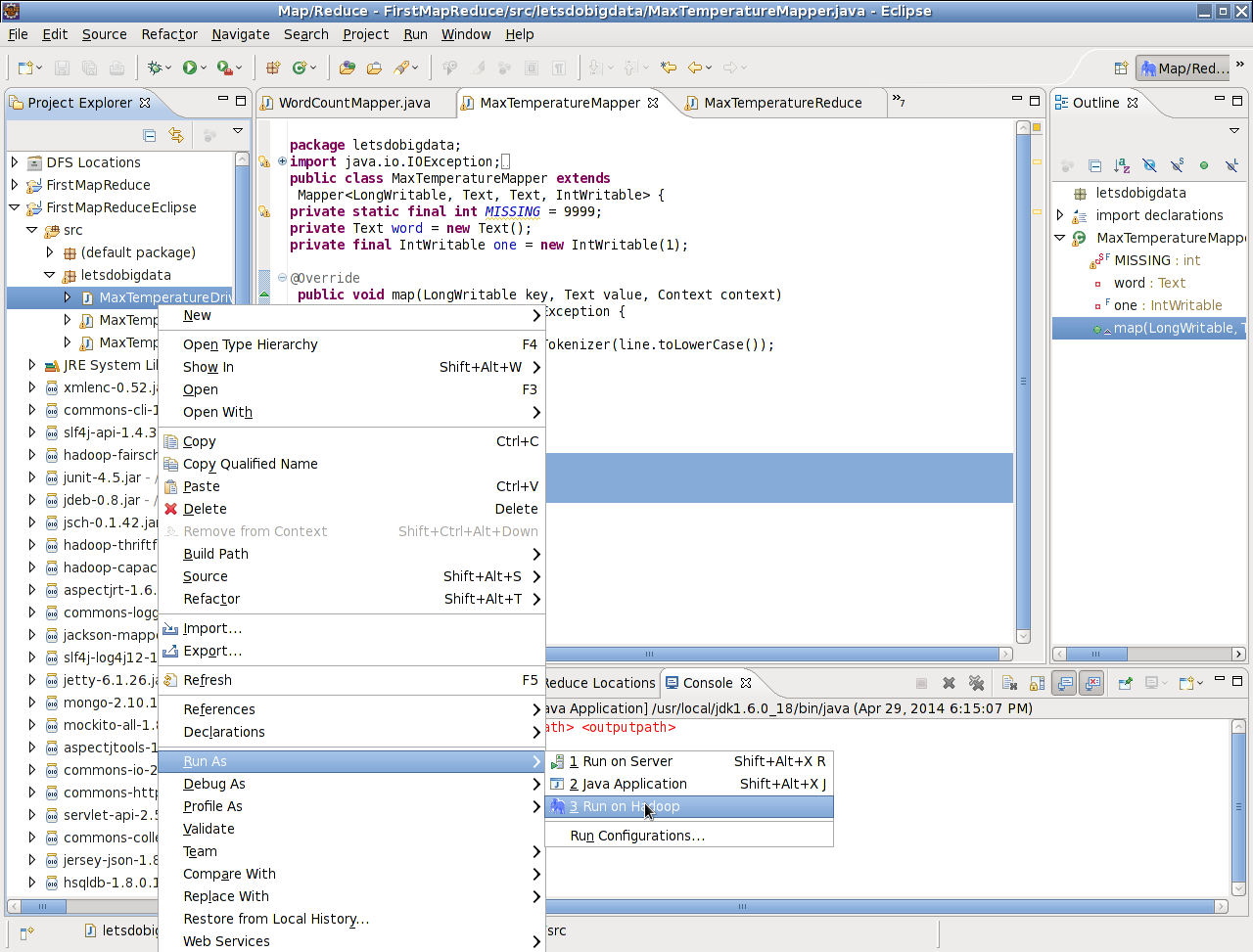Open the Run As submenu arrow
Viewport: 1253px width, 952px height.
tap(535, 761)
